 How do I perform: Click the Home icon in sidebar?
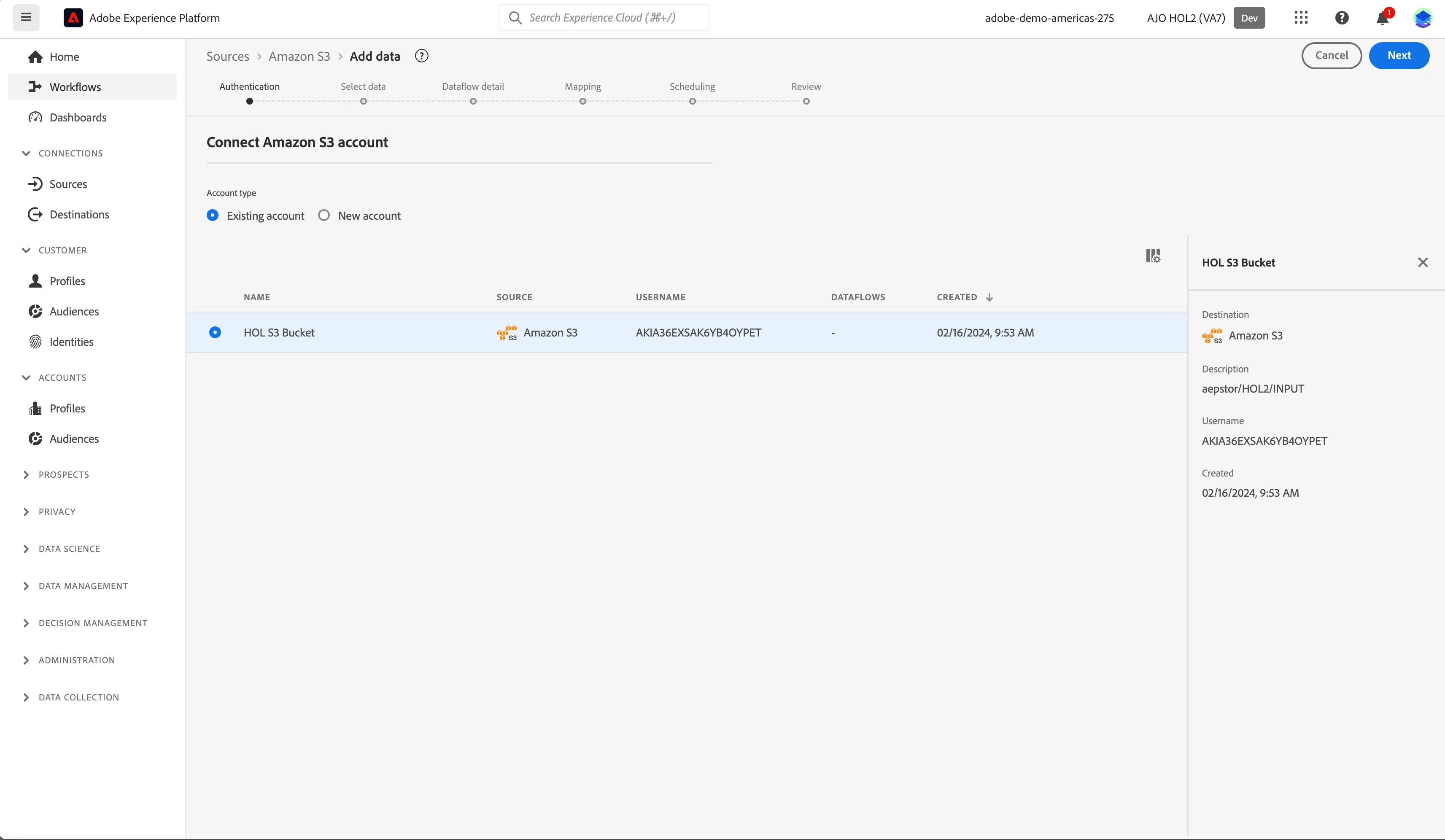pos(35,57)
